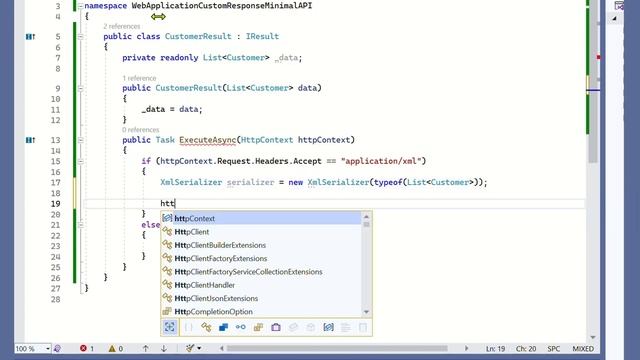The width and height of the screenshot is (640, 360).
Task: Click the serializer variable on line 17
Action: pos(251,182)
